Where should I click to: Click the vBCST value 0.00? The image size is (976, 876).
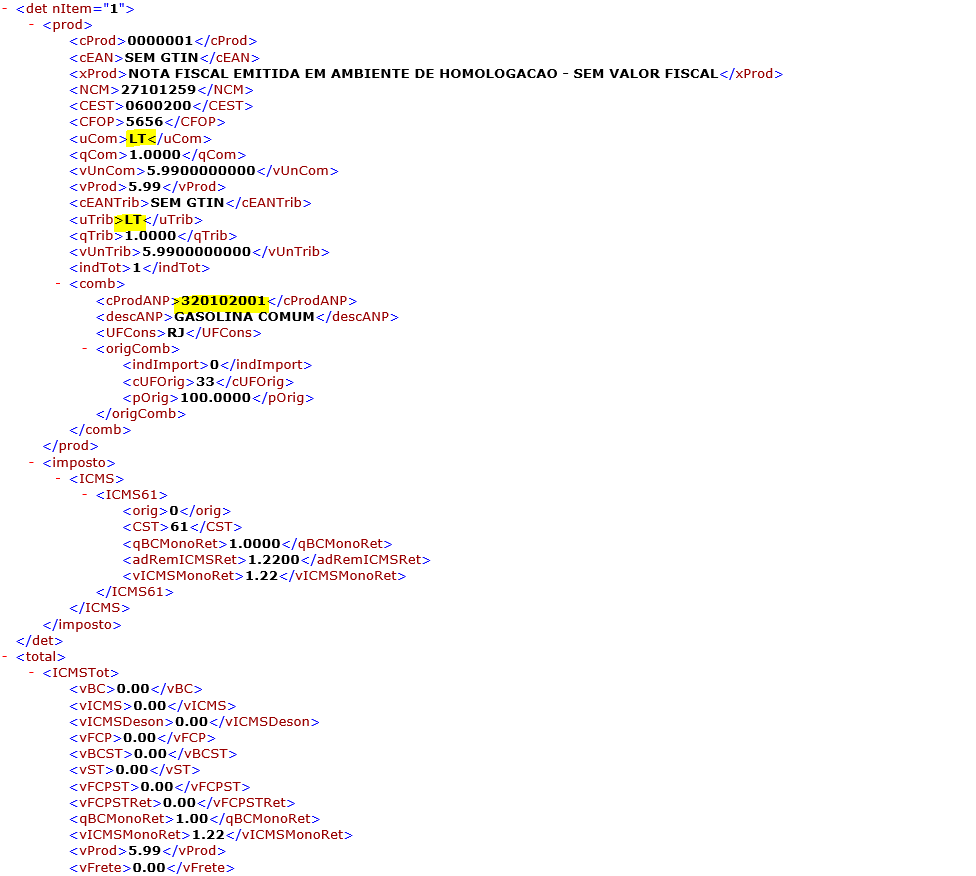[151, 754]
